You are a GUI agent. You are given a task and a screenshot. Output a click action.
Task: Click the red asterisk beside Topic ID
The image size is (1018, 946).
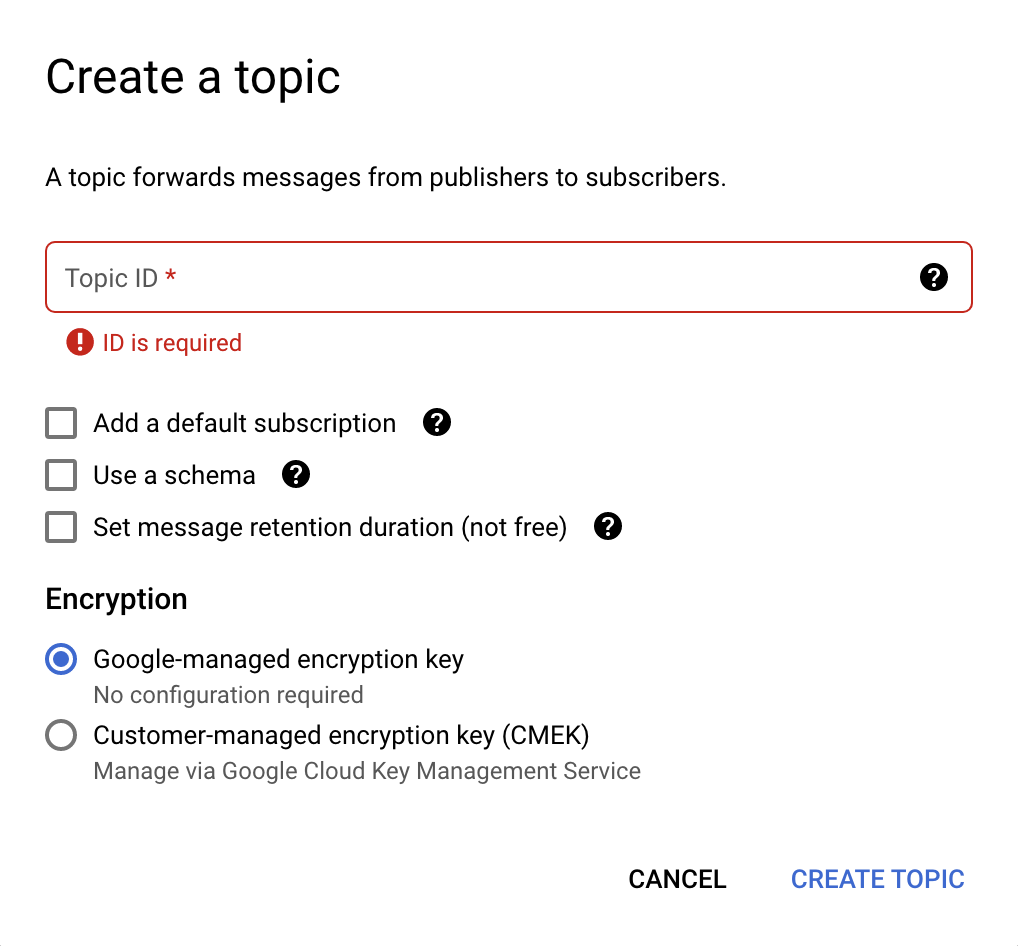tap(171, 277)
